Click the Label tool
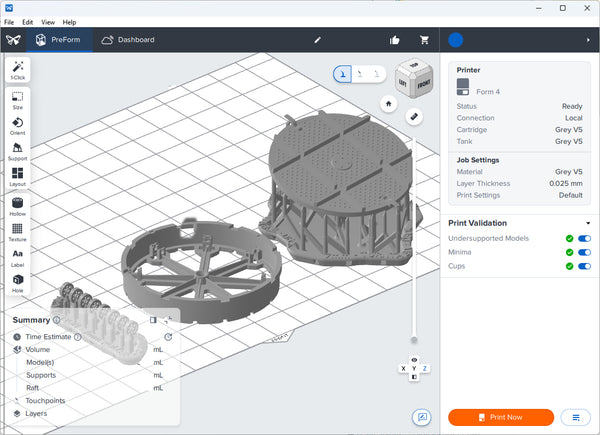Viewport: 600px width, 435px height. point(18,257)
